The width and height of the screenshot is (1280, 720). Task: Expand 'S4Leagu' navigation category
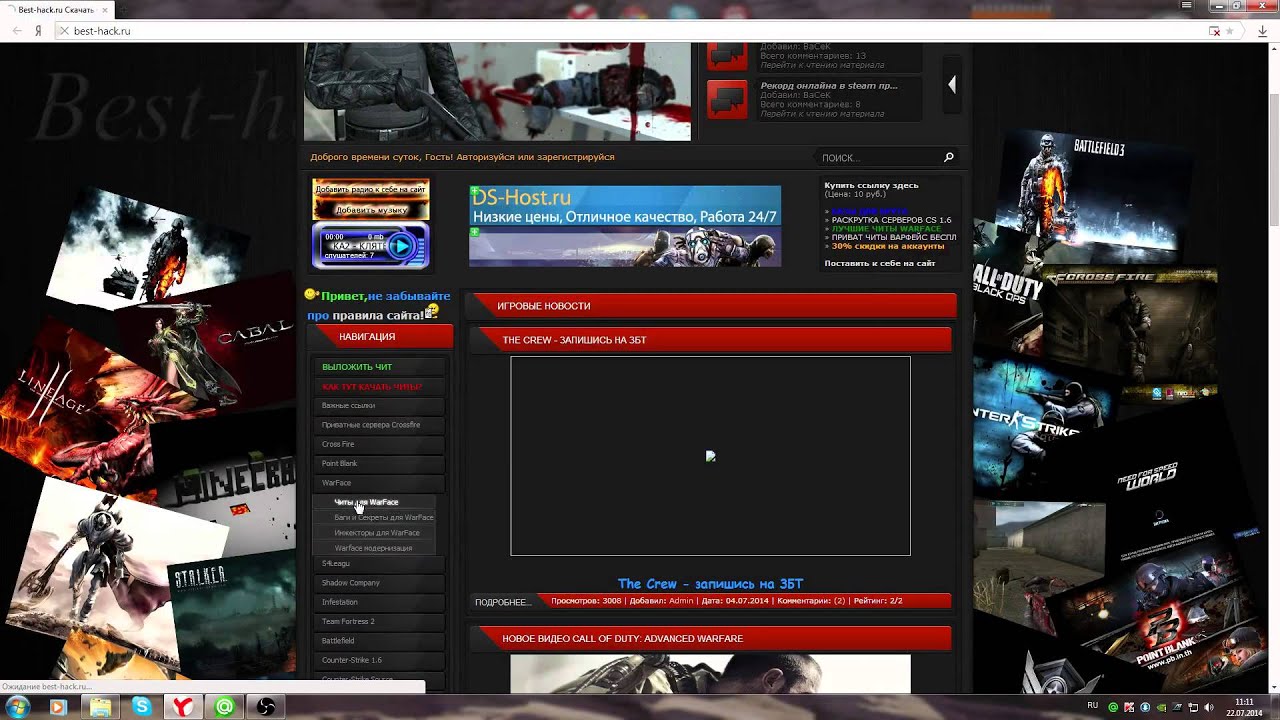click(378, 564)
